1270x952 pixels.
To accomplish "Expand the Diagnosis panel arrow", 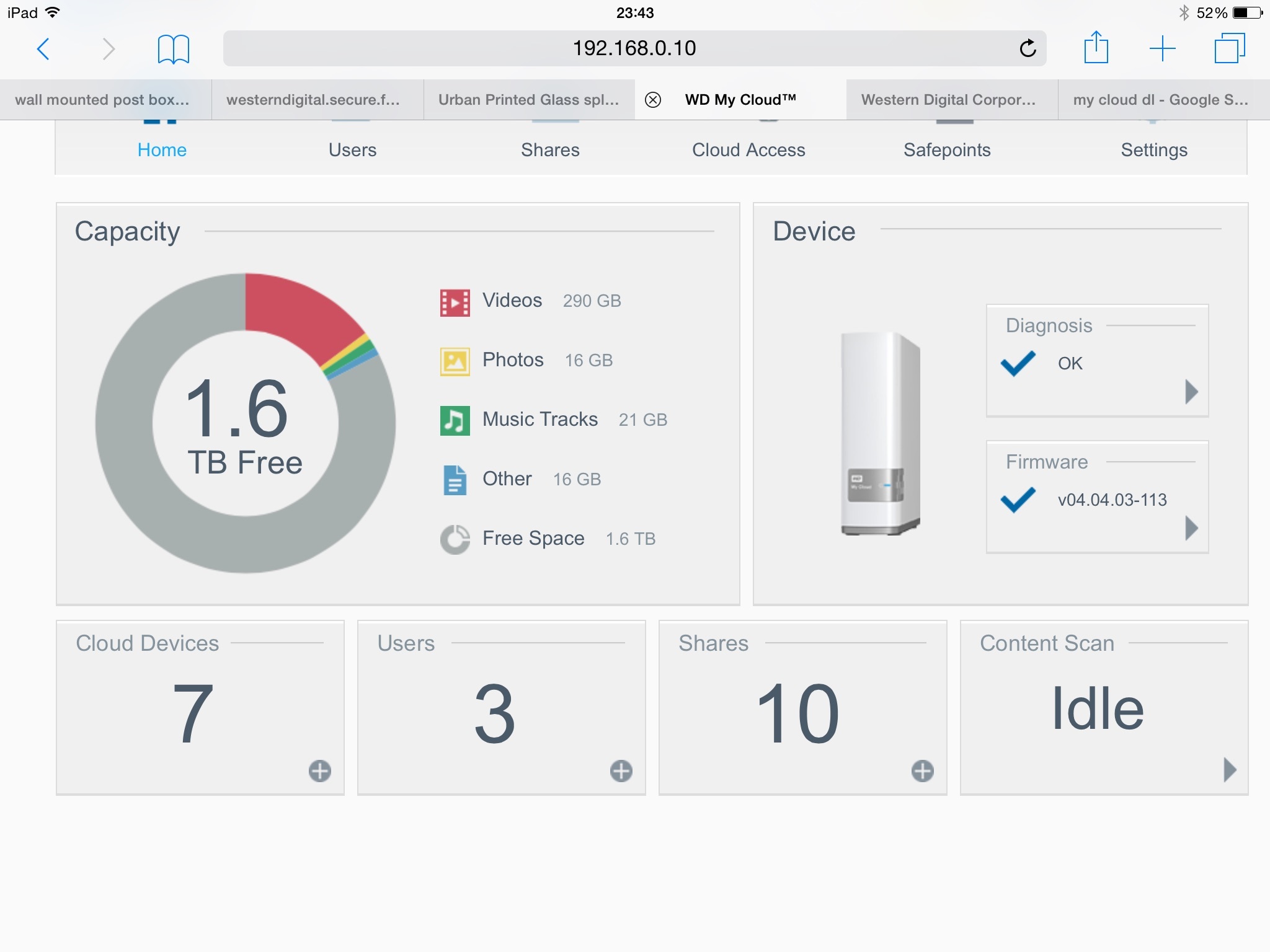I will (x=1191, y=392).
